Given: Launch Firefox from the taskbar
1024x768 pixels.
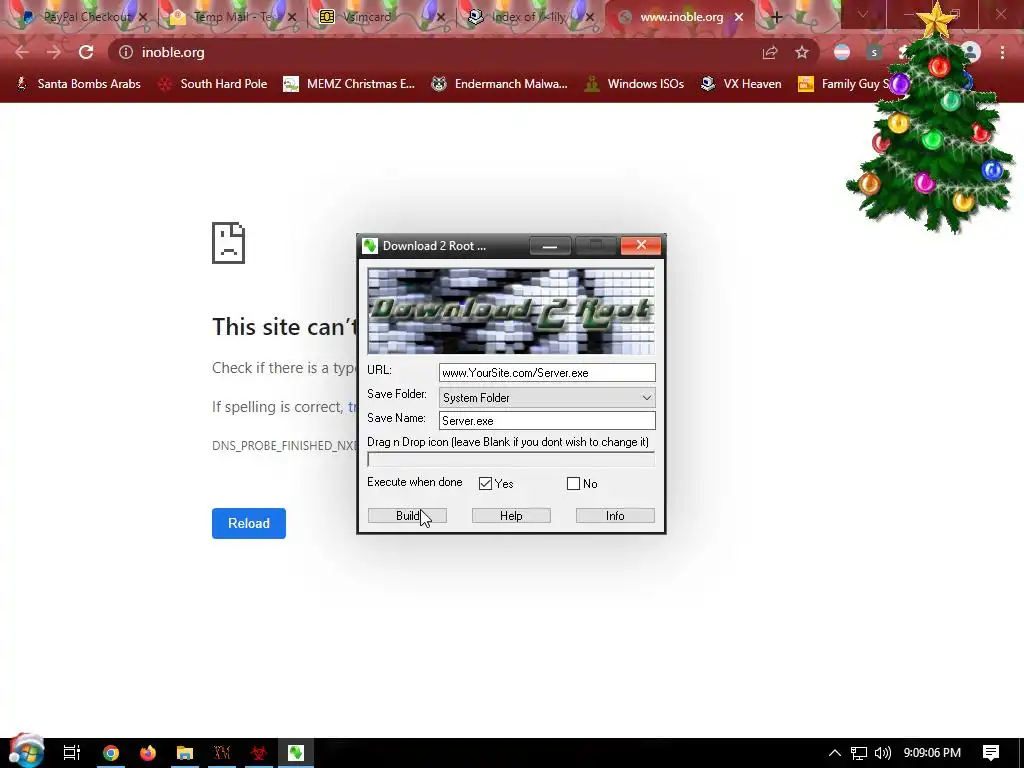Looking at the screenshot, I should pyautogui.click(x=148, y=753).
